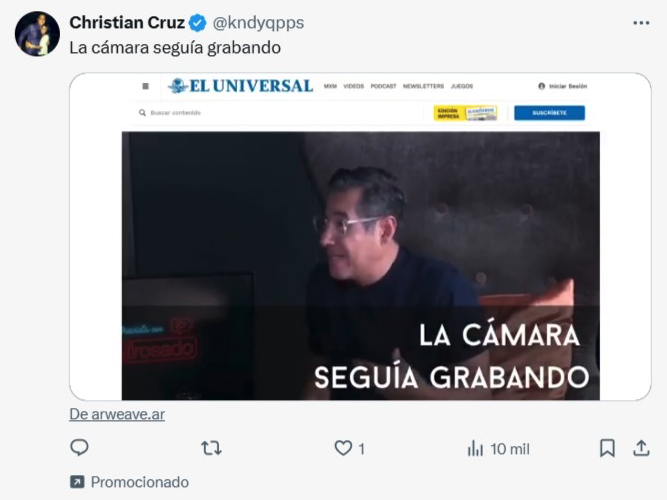Viewport: 667px width, 500px height.
Task: Select the PODCAST menu item
Action: pyautogui.click(x=383, y=86)
